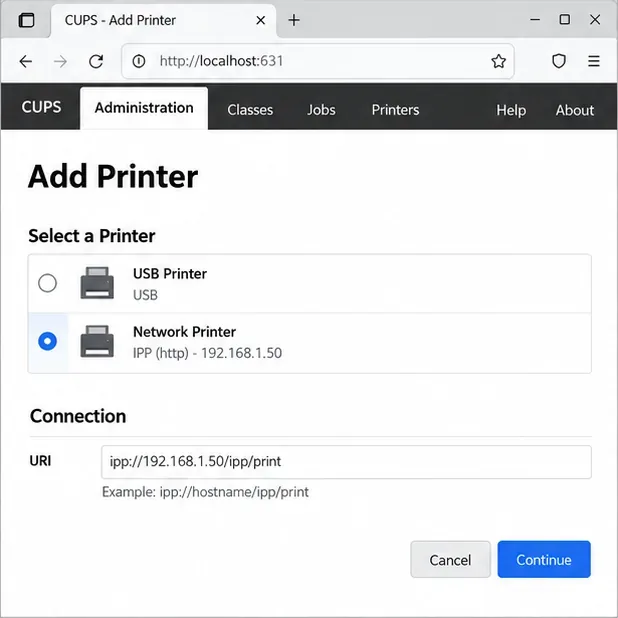Reload the CUPS page
This screenshot has height=618, width=618.
point(96,61)
